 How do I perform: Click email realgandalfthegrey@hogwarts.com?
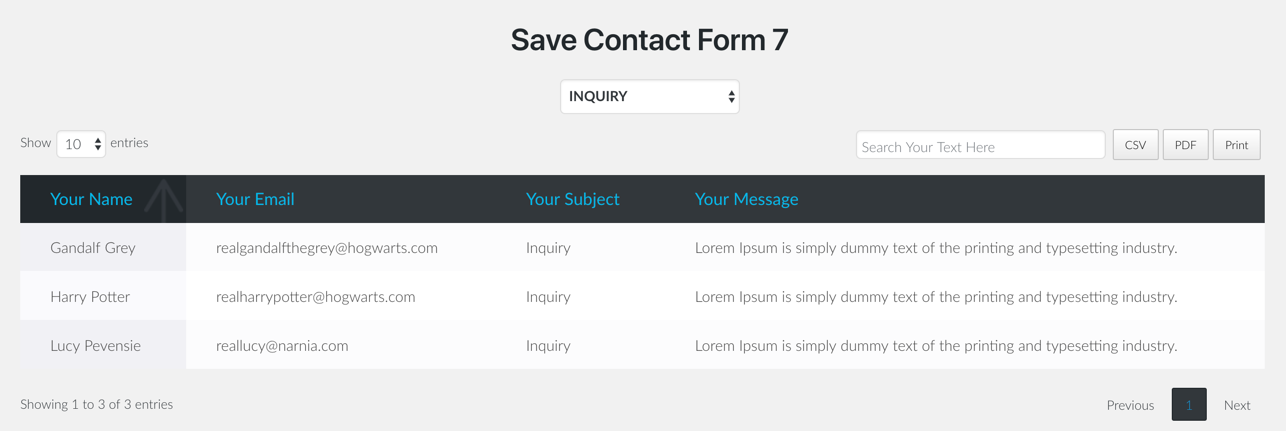[327, 247]
